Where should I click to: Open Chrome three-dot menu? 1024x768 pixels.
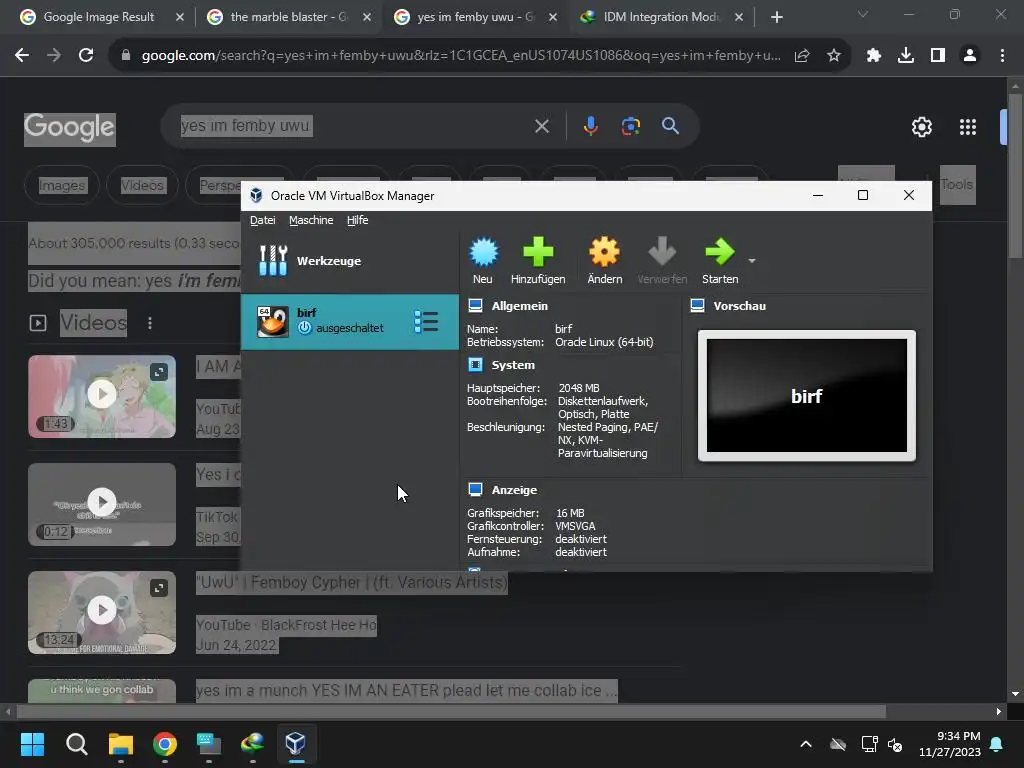click(x=1002, y=56)
